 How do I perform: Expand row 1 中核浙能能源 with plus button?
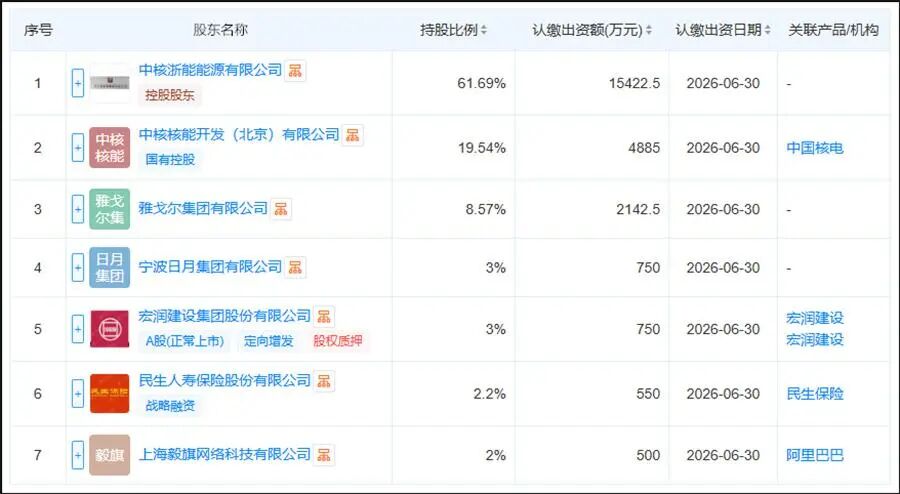coord(78,83)
